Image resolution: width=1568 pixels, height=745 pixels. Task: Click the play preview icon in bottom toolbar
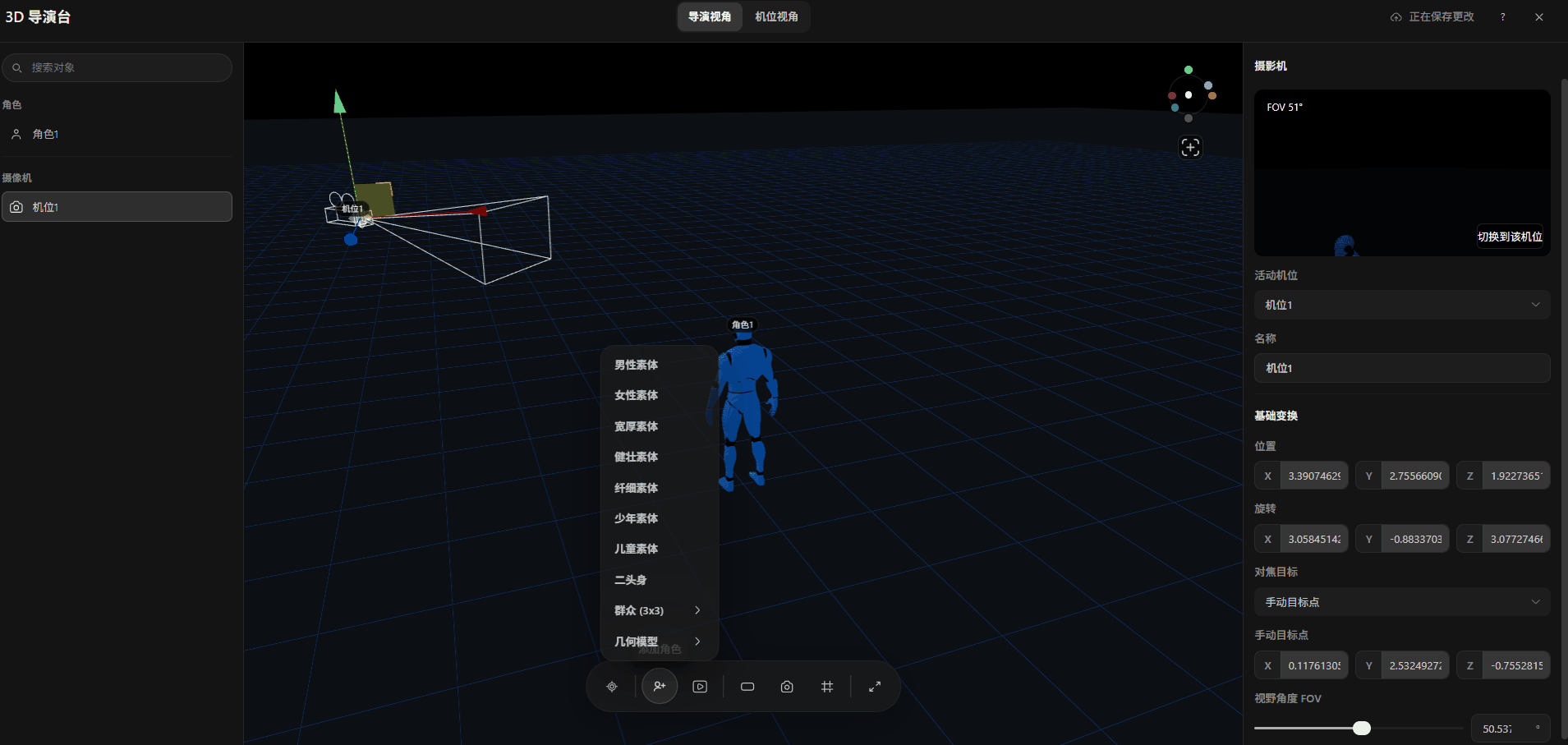[x=700, y=687]
